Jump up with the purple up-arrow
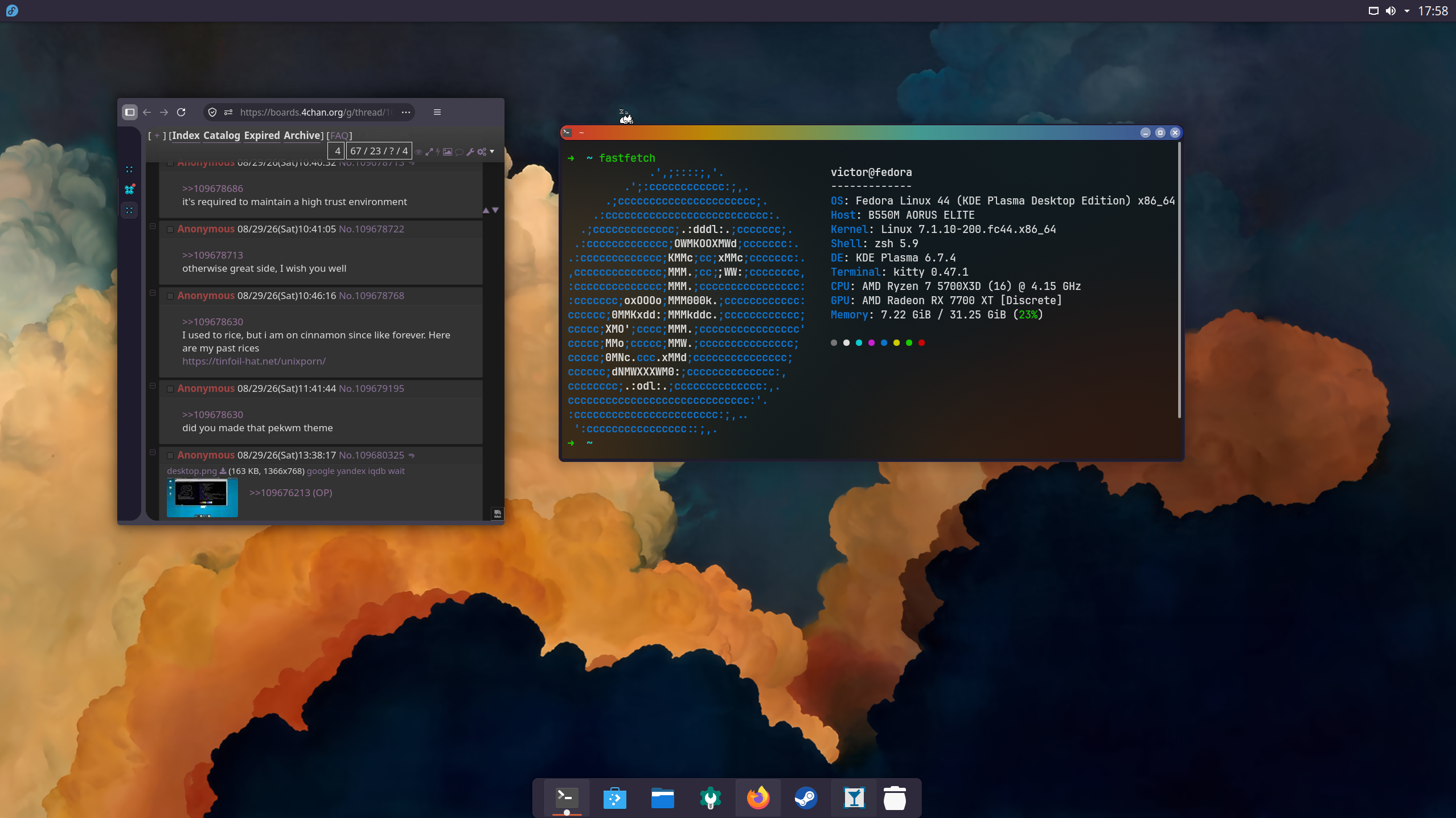 click(486, 210)
